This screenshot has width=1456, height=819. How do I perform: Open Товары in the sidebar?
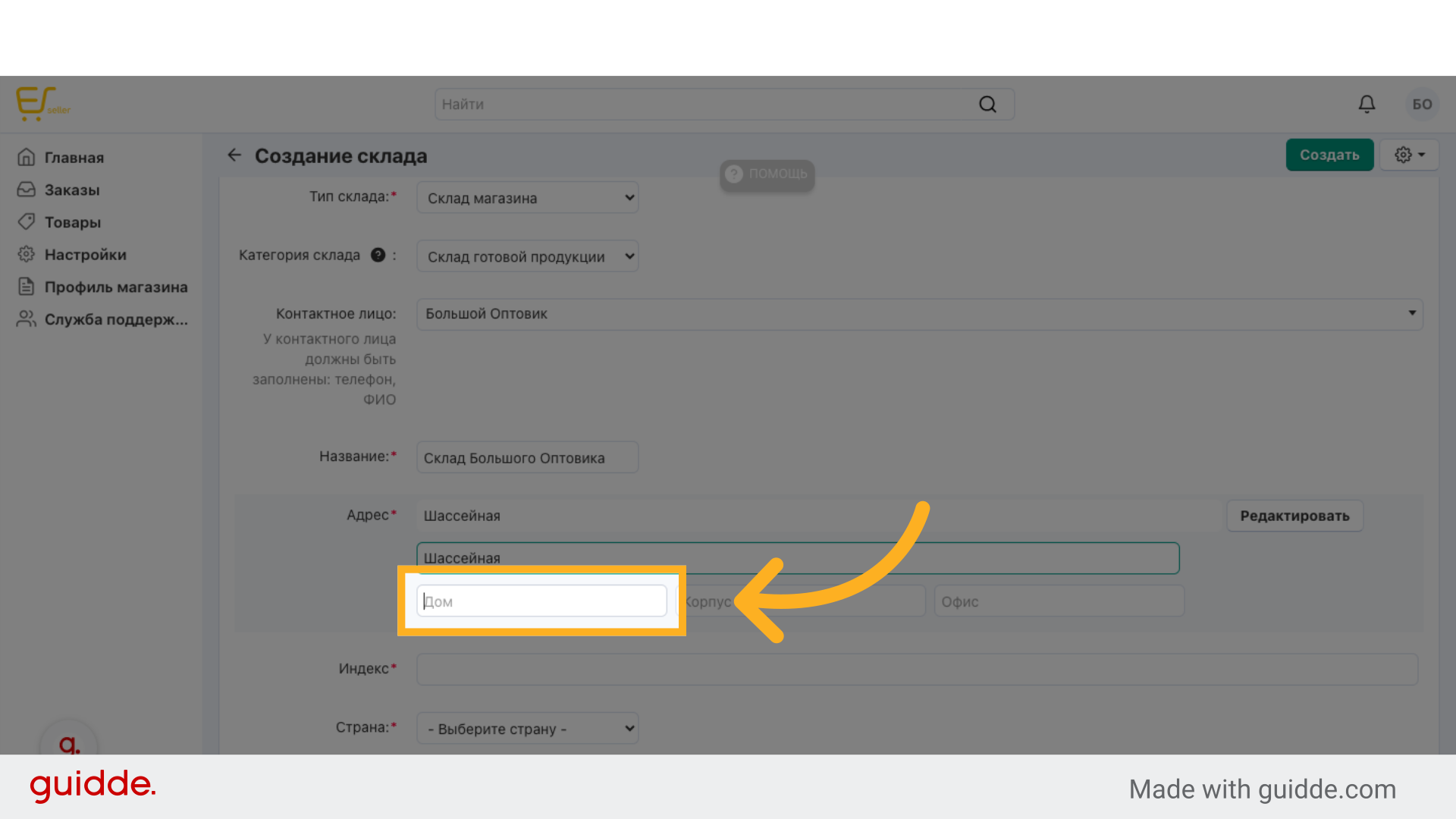point(72,222)
